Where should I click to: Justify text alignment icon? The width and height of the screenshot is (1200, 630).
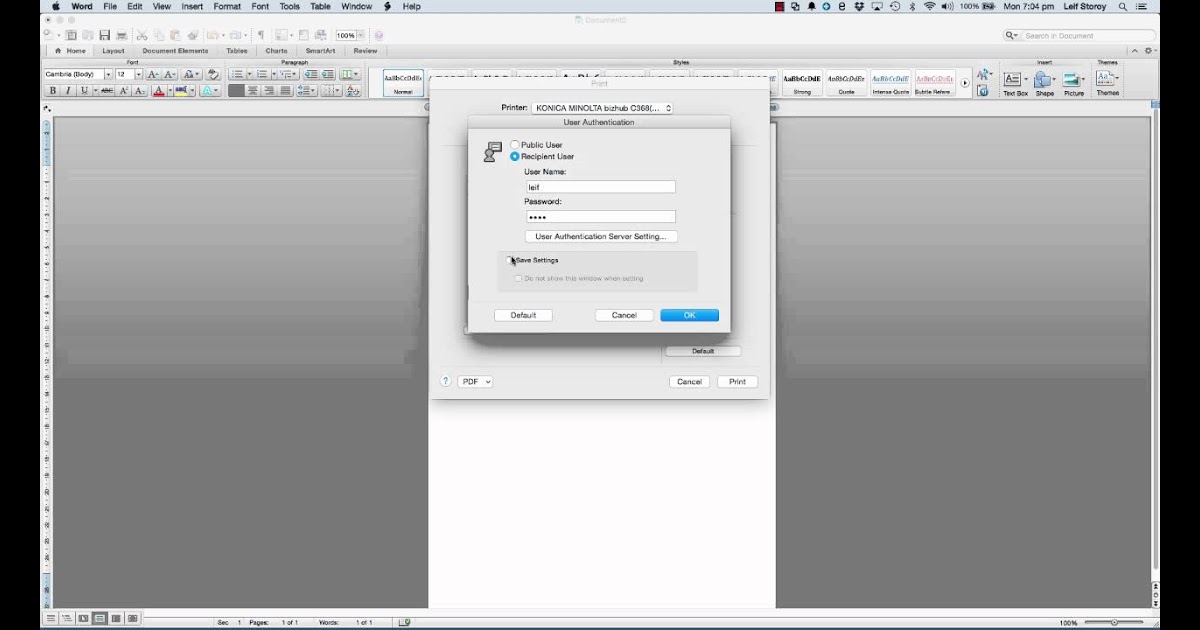(286, 90)
